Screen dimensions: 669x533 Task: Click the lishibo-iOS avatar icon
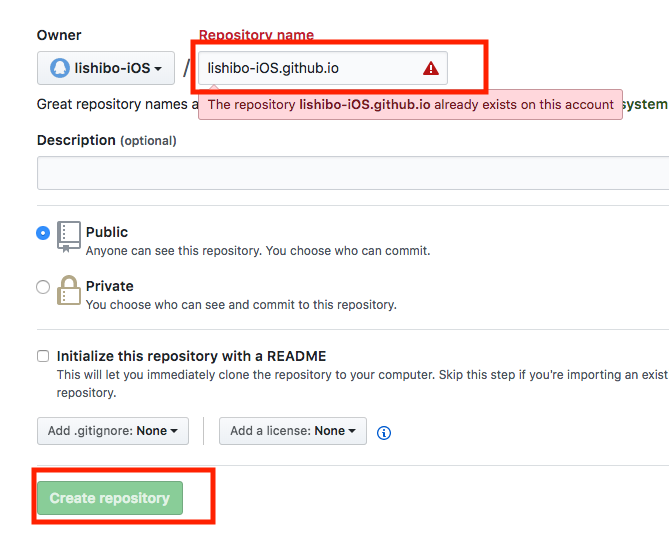(60, 68)
